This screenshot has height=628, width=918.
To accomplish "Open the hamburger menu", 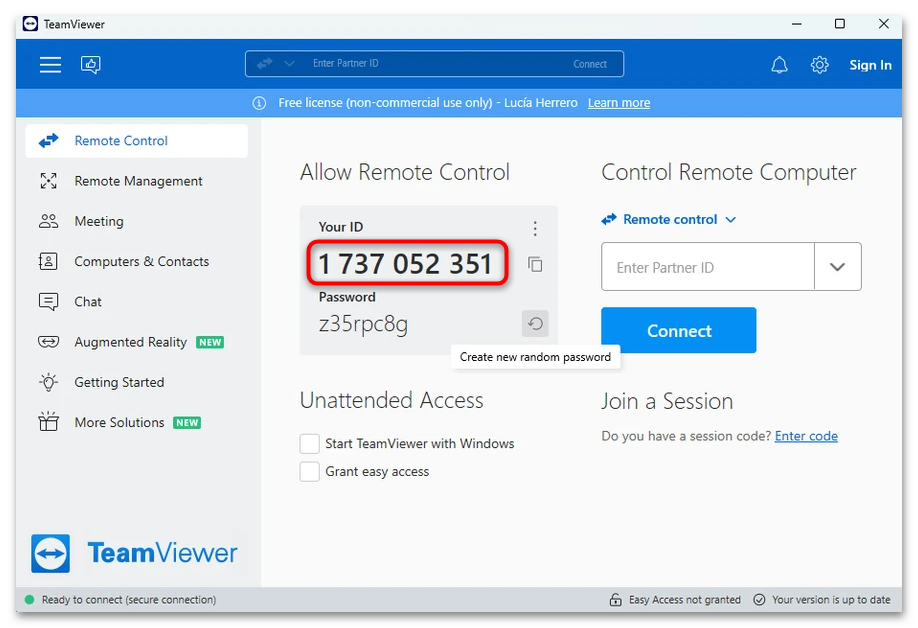I will pyautogui.click(x=50, y=64).
